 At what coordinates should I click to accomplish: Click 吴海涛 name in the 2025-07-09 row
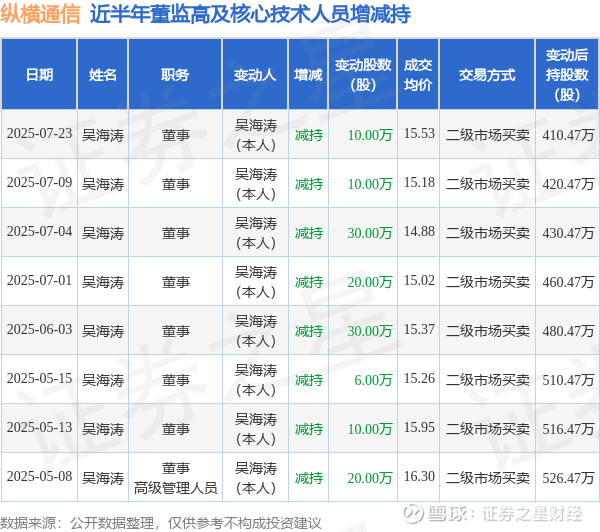click(103, 184)
